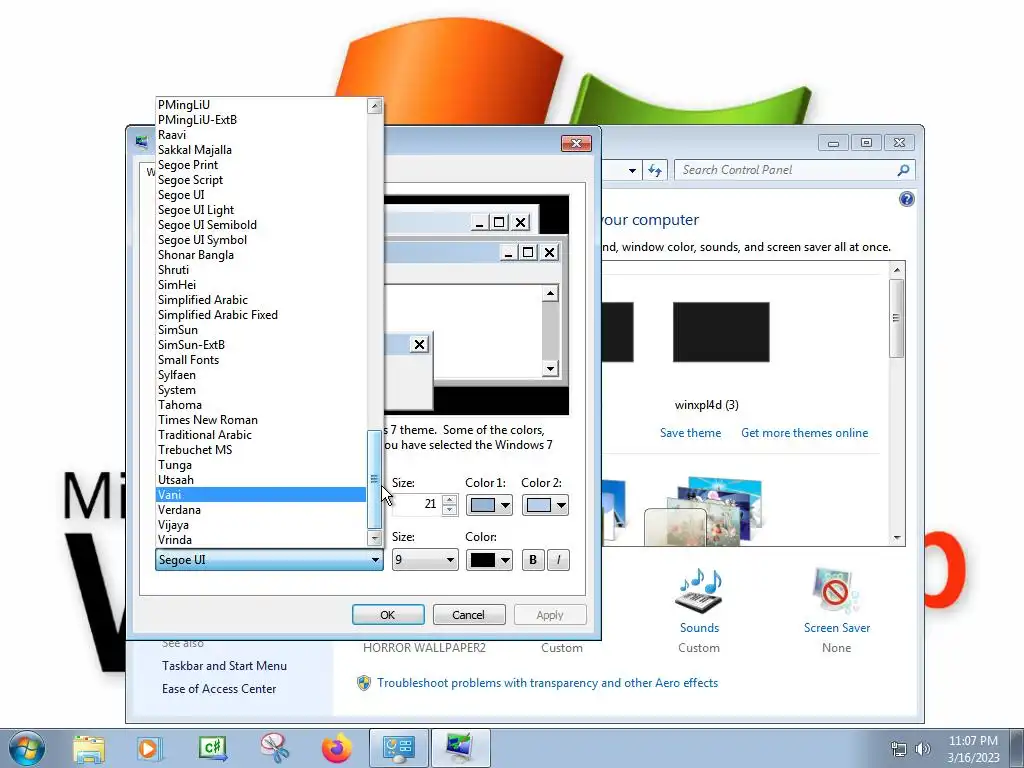
Task: Click the network tray icon
Action: (899, 749)
